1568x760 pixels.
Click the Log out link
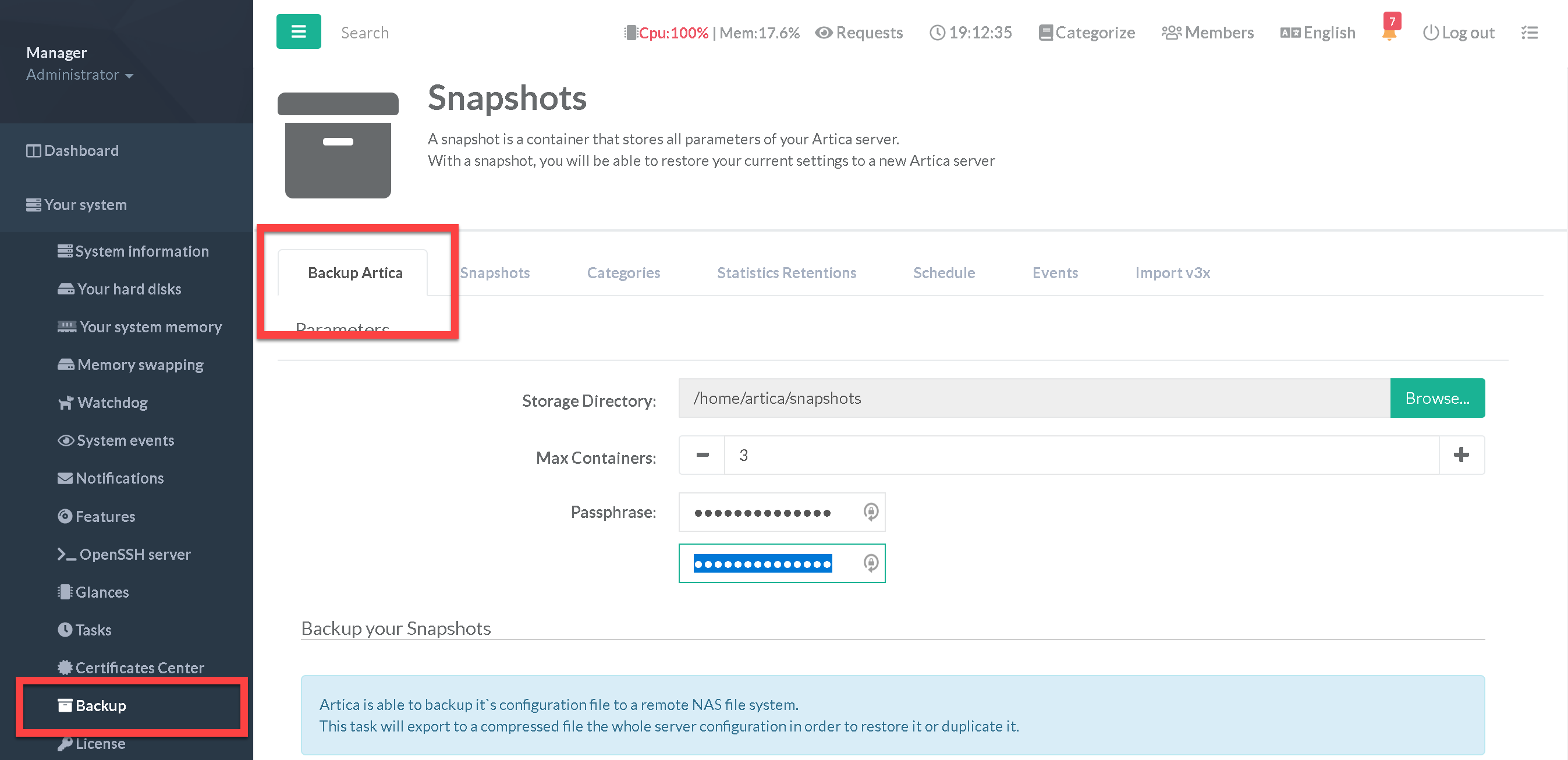click(1459, 33)
